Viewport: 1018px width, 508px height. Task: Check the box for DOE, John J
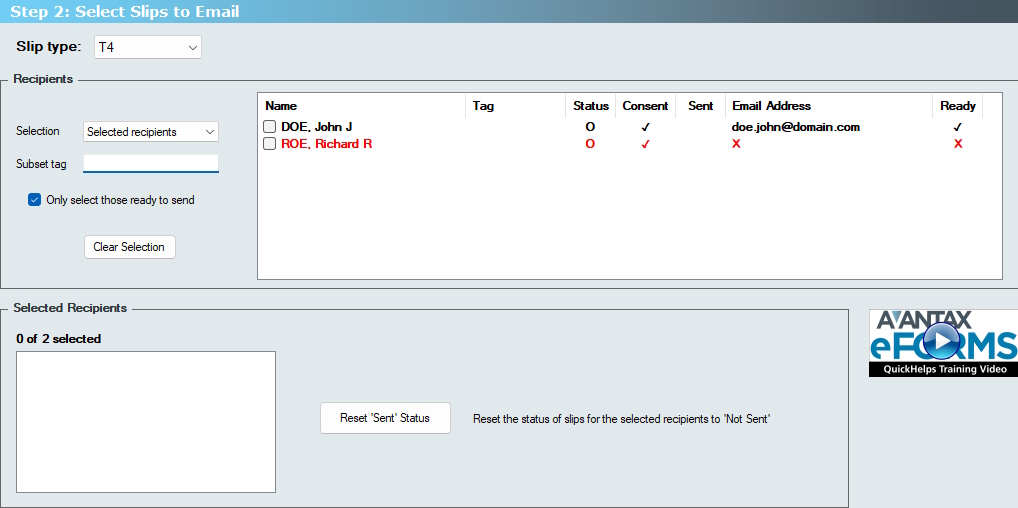270,127
